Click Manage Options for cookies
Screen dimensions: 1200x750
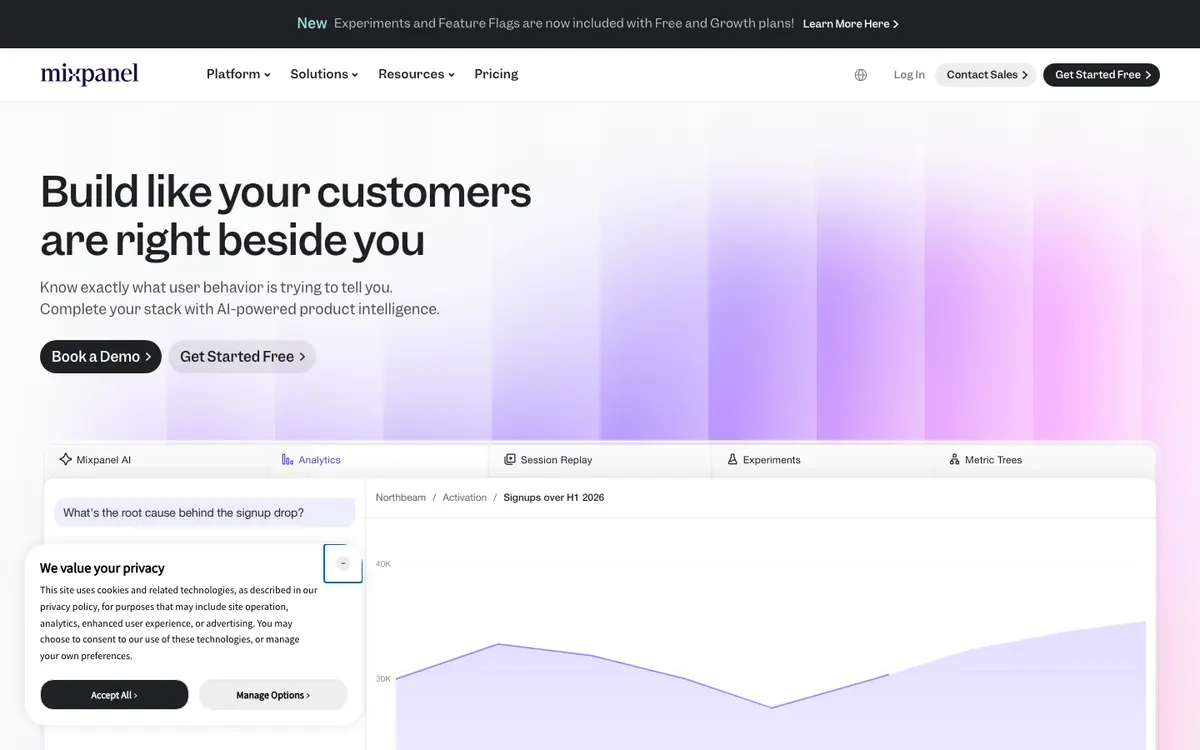(273, 695)
